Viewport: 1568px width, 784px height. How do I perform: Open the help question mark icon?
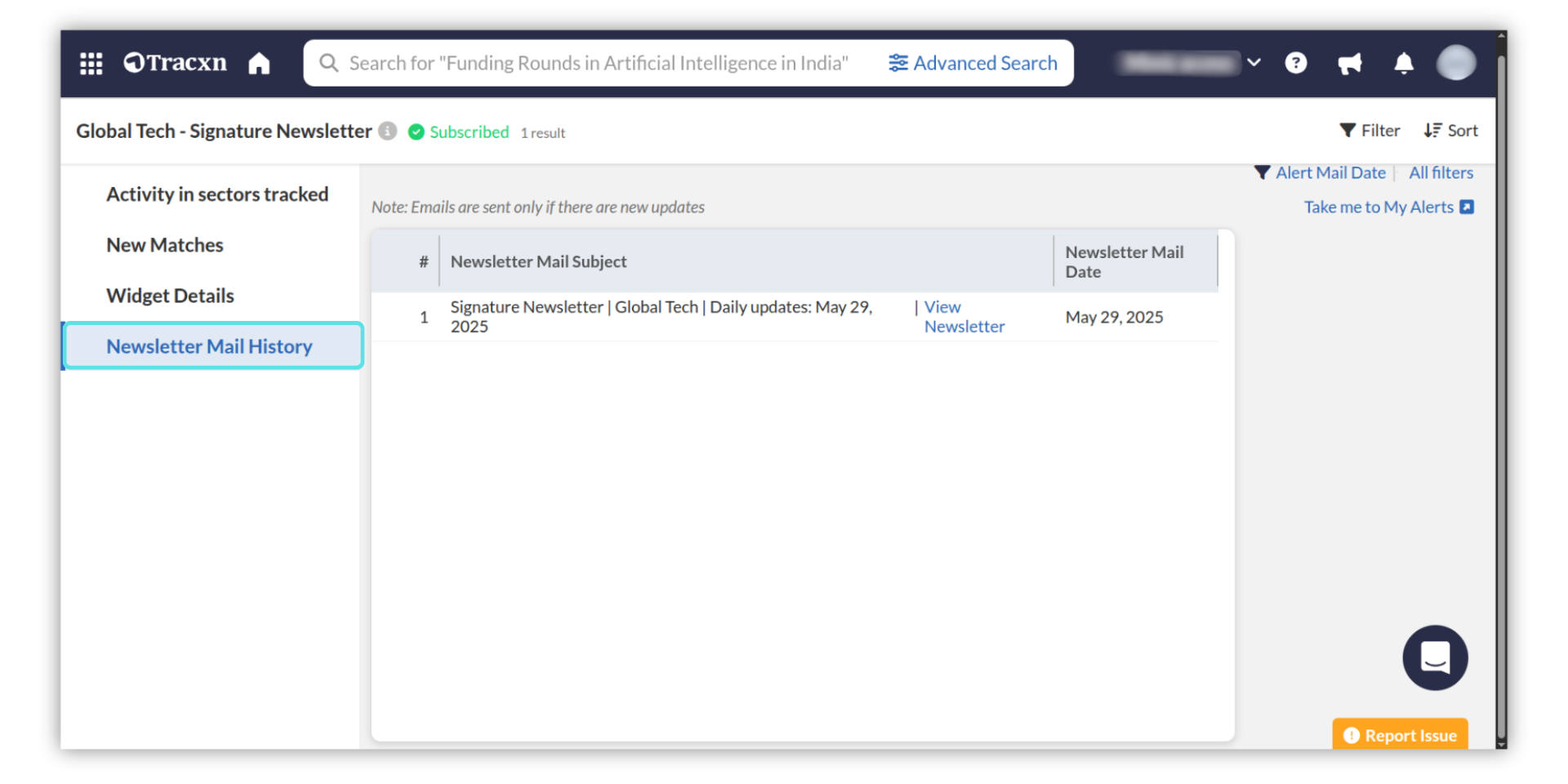pyautogui.click(x=1295, y=63)
